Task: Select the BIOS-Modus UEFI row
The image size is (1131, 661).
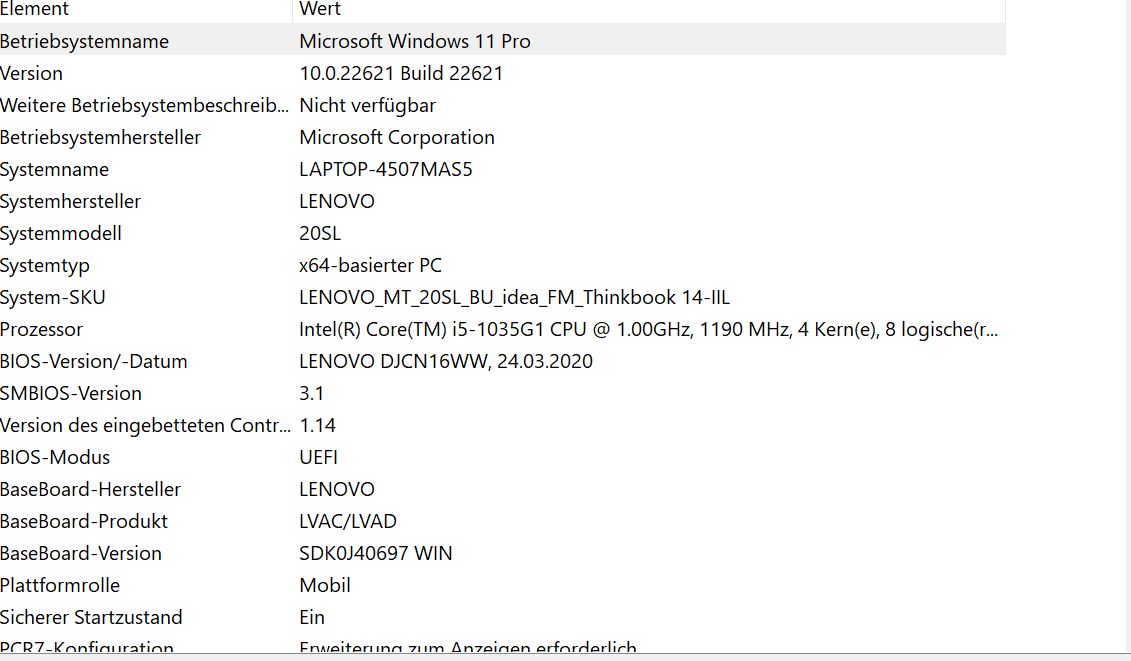Action: coord(503,457)
